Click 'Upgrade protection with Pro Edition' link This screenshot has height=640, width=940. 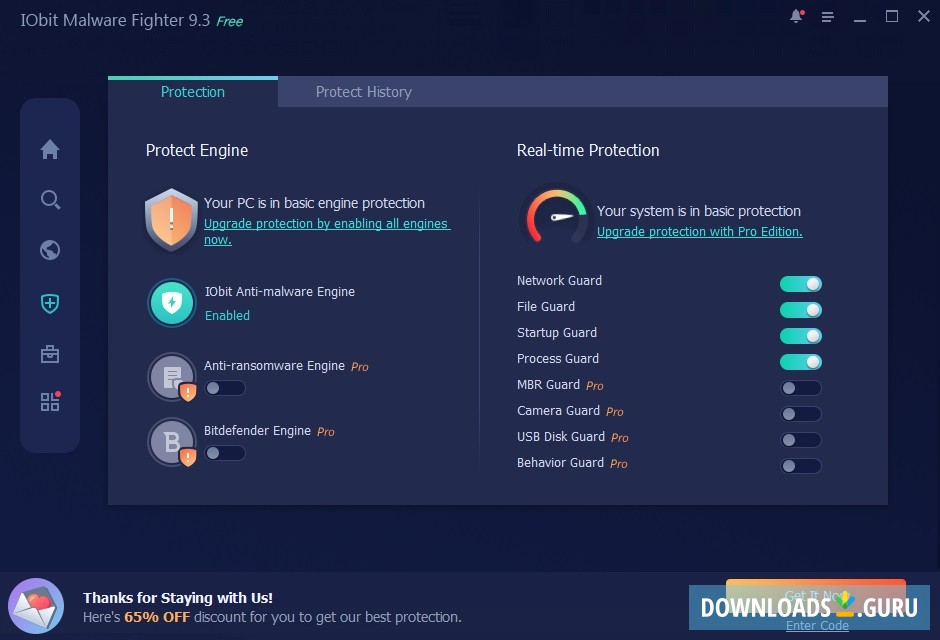coord(699,231)
